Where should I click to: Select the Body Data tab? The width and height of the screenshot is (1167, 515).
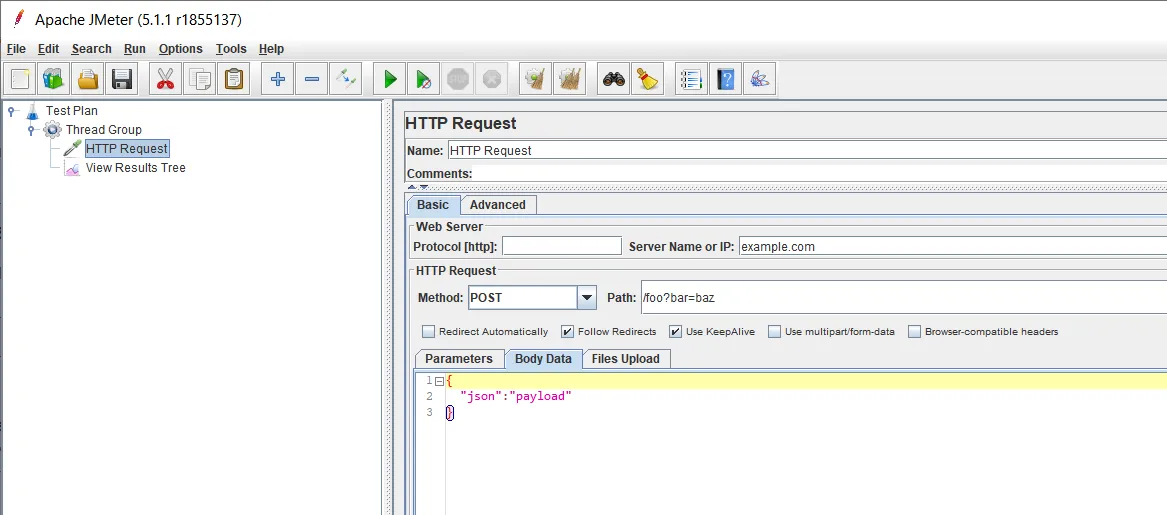pyautogui.click(x=543, y=359)
